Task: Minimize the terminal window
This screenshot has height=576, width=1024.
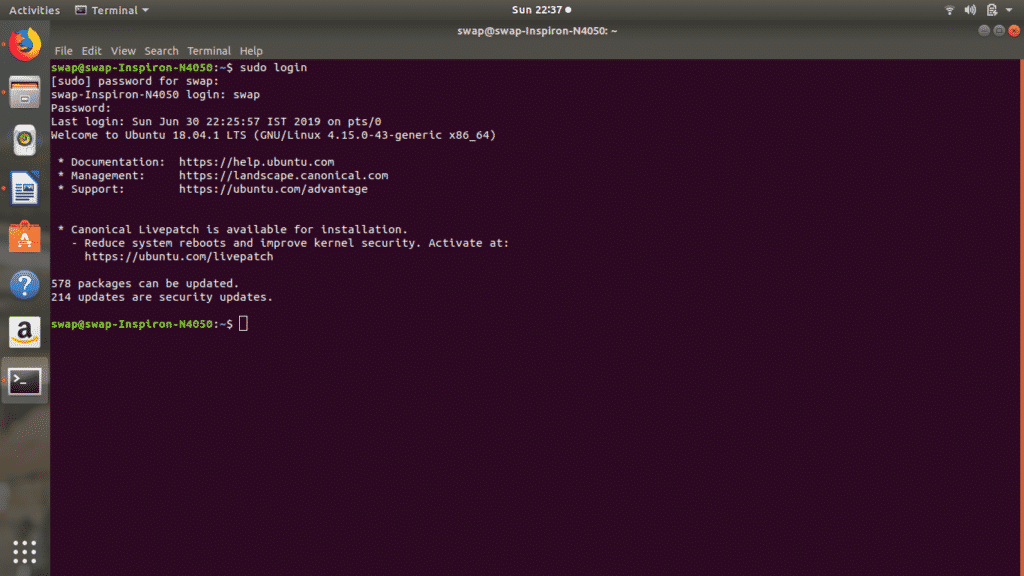Action: 984,31
